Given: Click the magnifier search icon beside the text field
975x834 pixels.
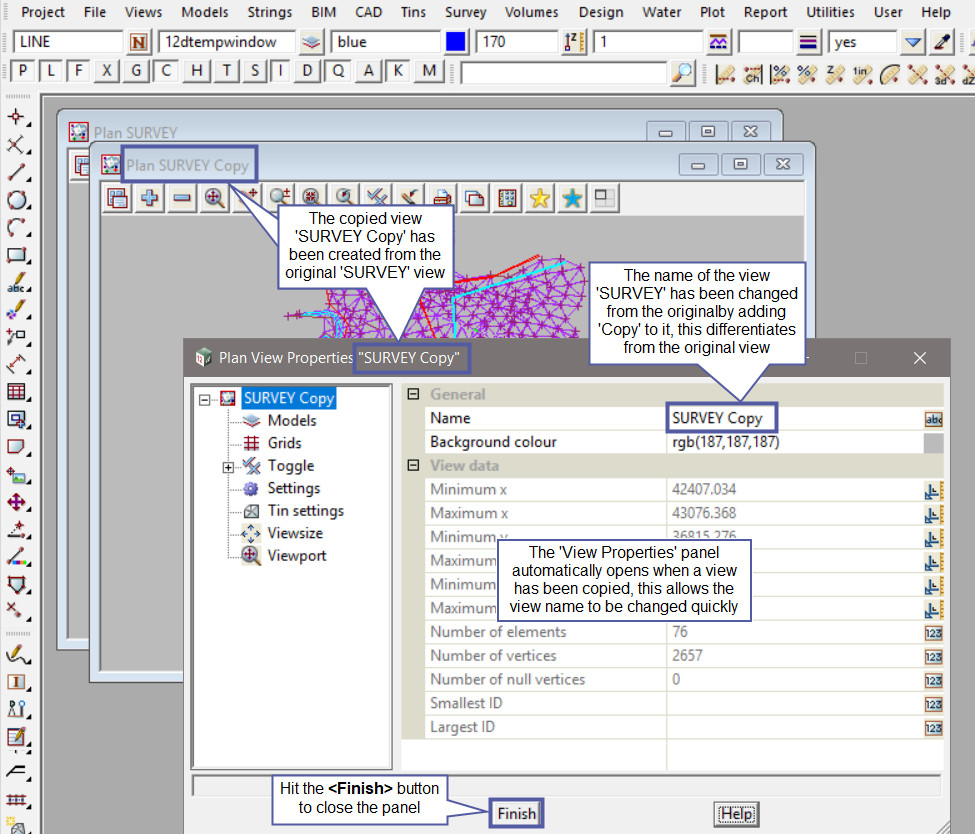Looking at the screenshot, I should [x=682, y=72].
